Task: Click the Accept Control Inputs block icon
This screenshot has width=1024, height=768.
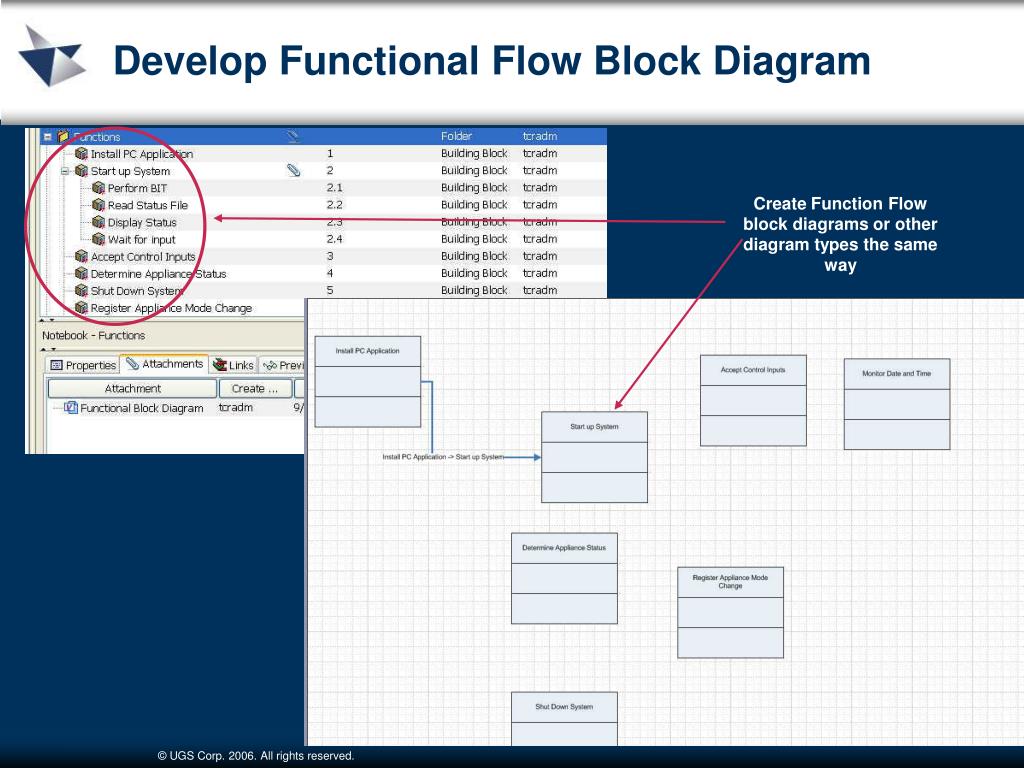Action: tap(81, 256)
